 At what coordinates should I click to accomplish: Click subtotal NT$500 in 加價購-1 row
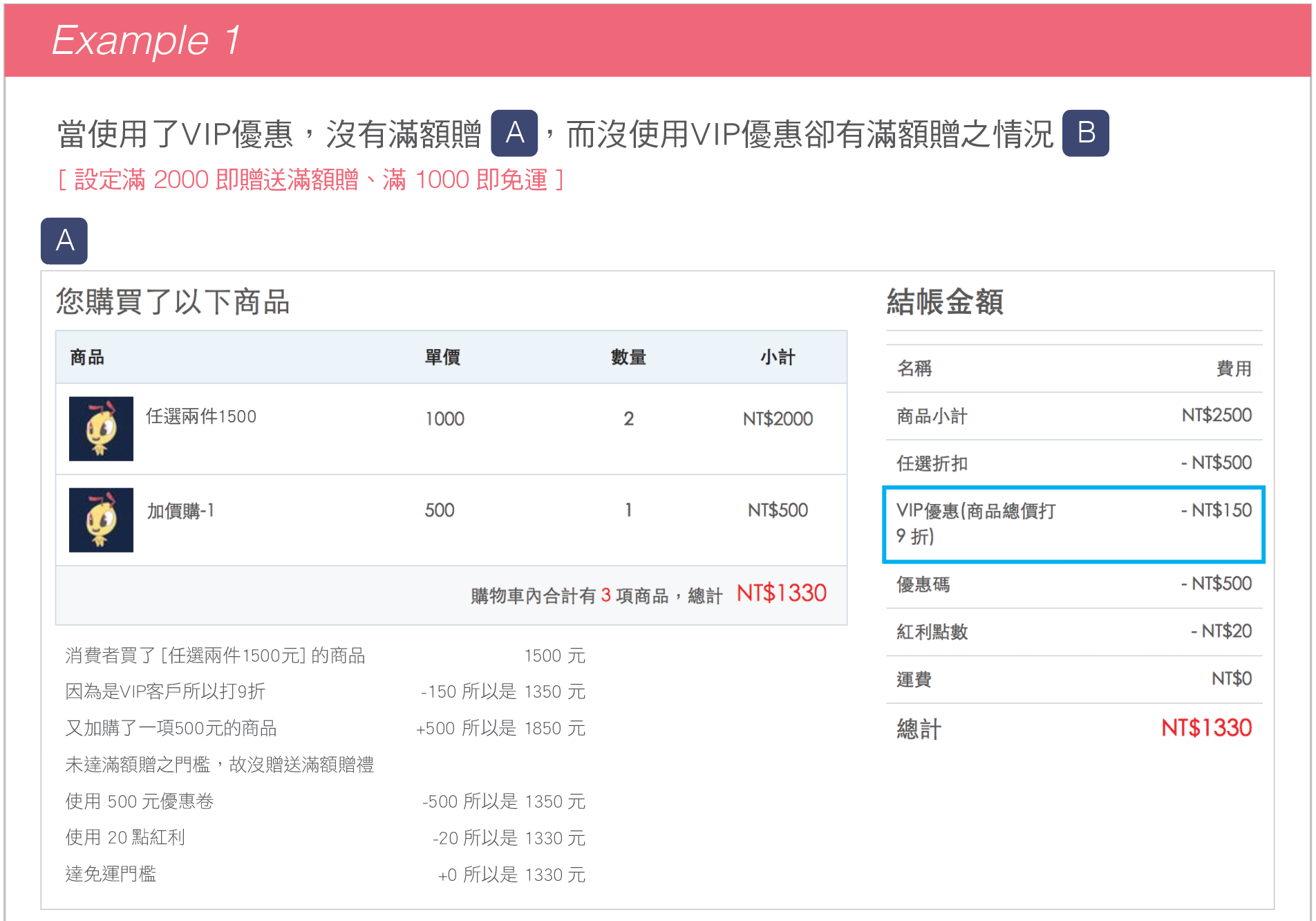(x=778, y=510)
